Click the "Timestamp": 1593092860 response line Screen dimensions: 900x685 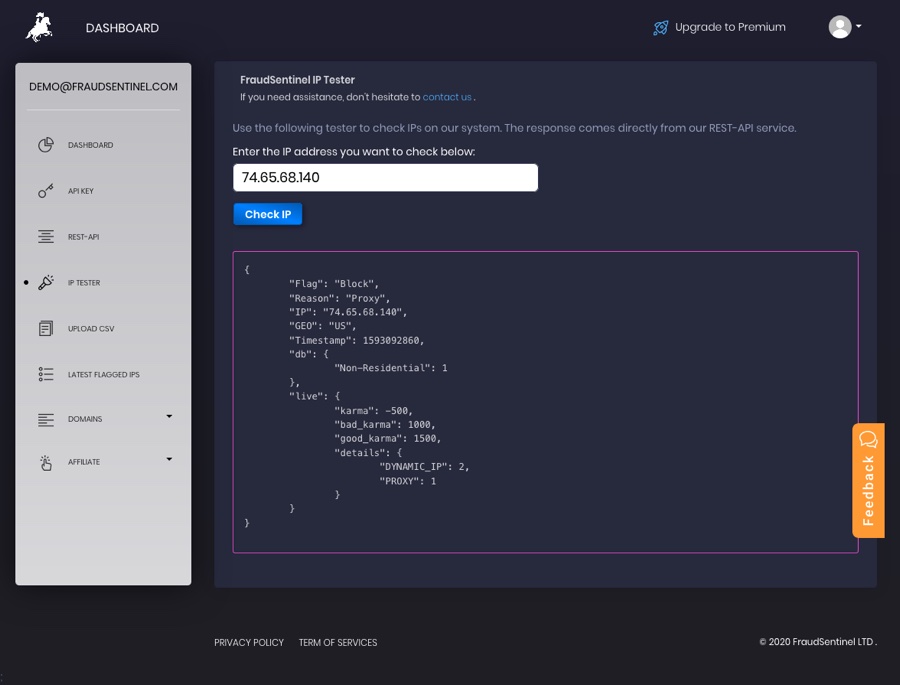click(x=356, y=340)
